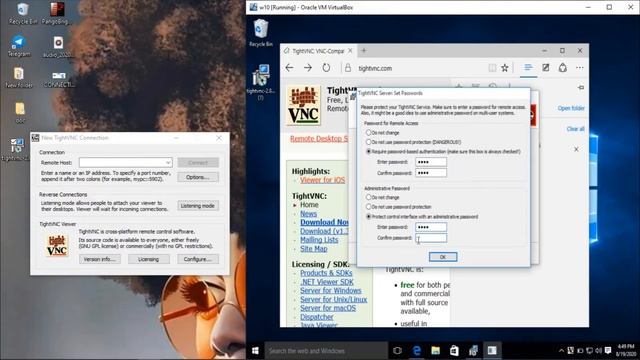
Task: Add tightvnc.com to favorites
Action: pos(505,68)
